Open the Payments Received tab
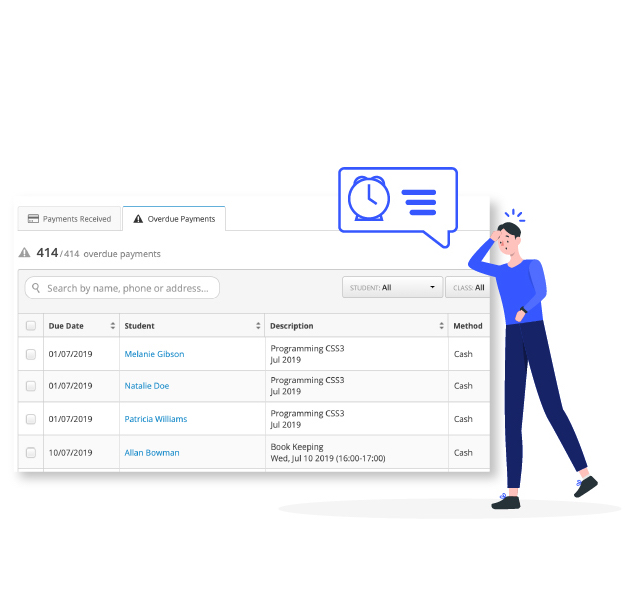Image resolution: width=640 pixels, height=597 pixels. [69, 219]
